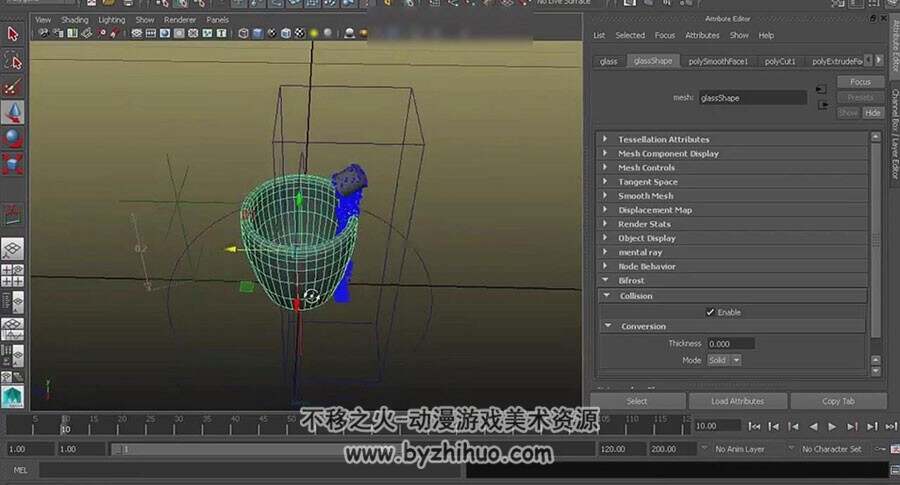Switch to the polyCut1 tab
The height and width of the screenshot is (485, 900).
click(780, 61)
